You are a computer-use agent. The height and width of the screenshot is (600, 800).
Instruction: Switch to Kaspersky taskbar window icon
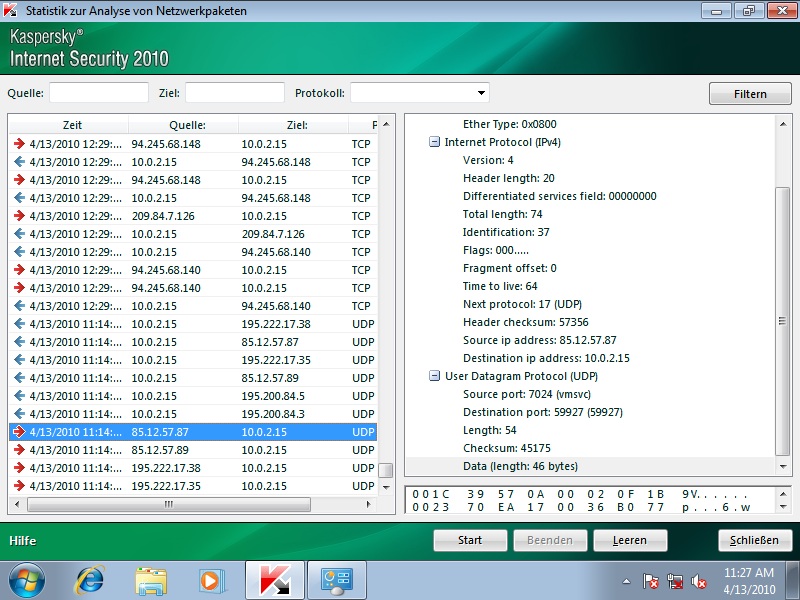point(275,581)
